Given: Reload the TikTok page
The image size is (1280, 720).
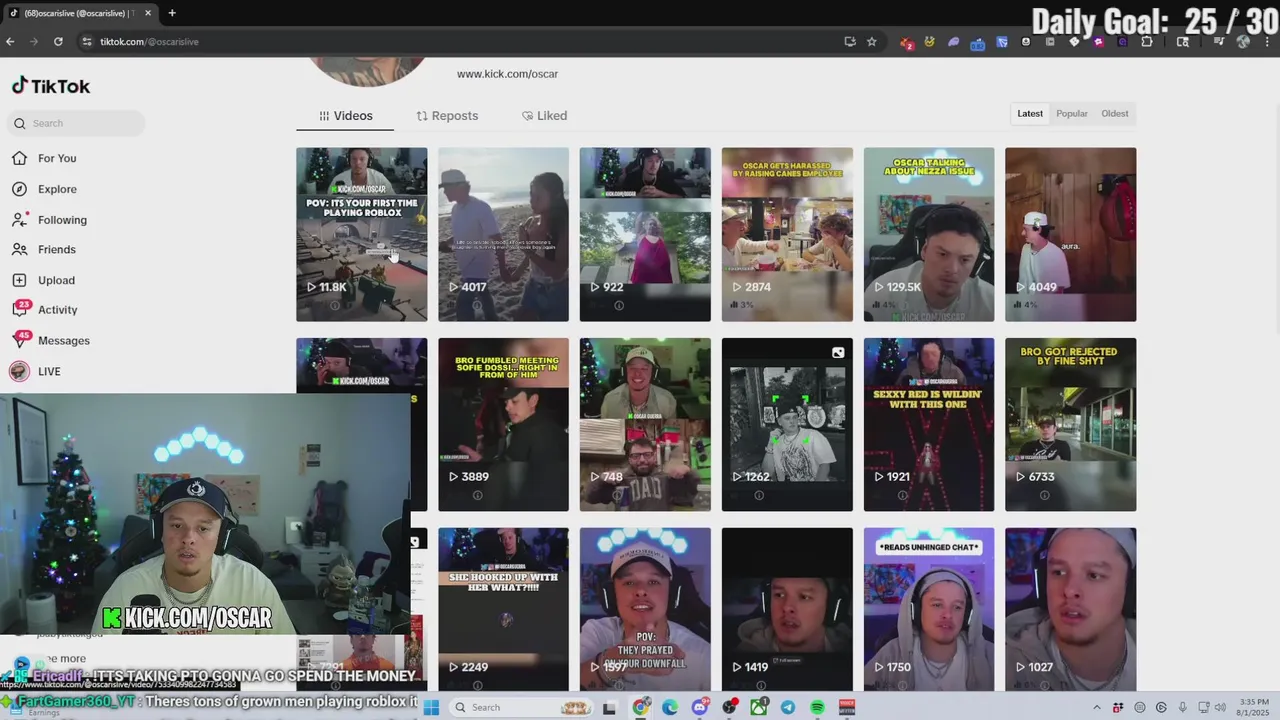Looking at the screenshot, I should click(58, 41).
